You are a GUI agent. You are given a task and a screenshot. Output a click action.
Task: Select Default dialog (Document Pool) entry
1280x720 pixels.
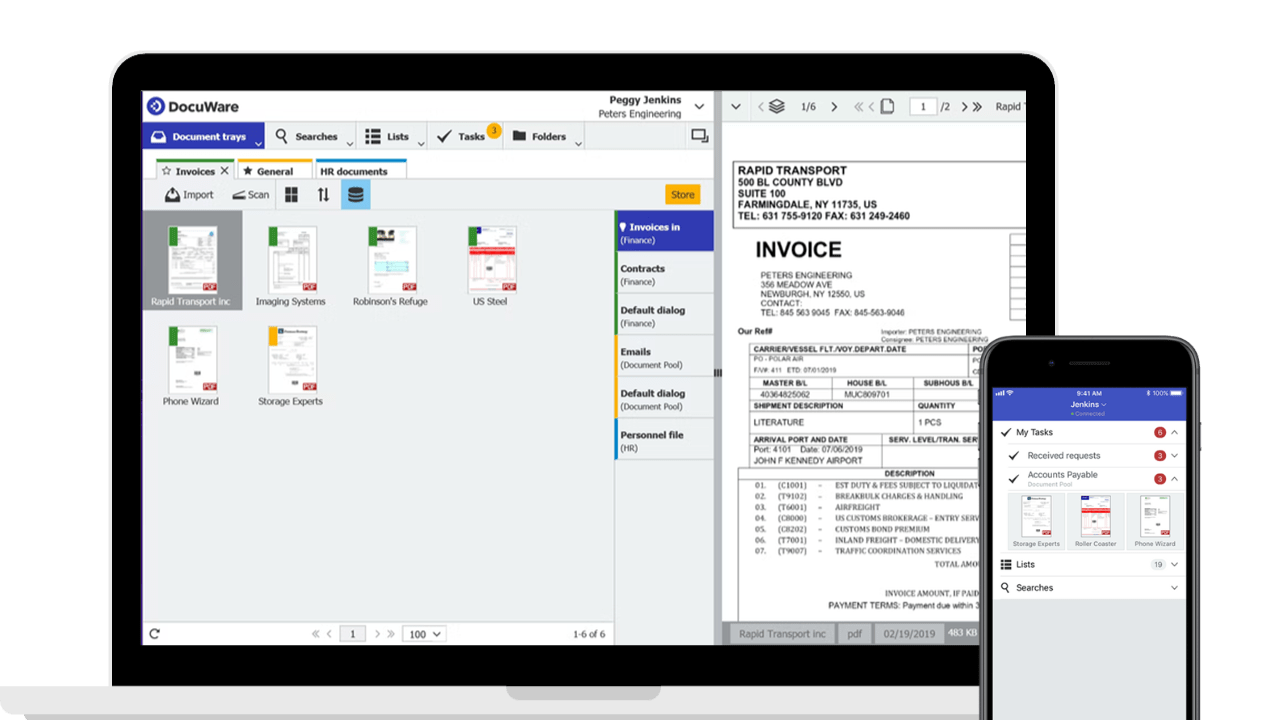pos(664,398)
